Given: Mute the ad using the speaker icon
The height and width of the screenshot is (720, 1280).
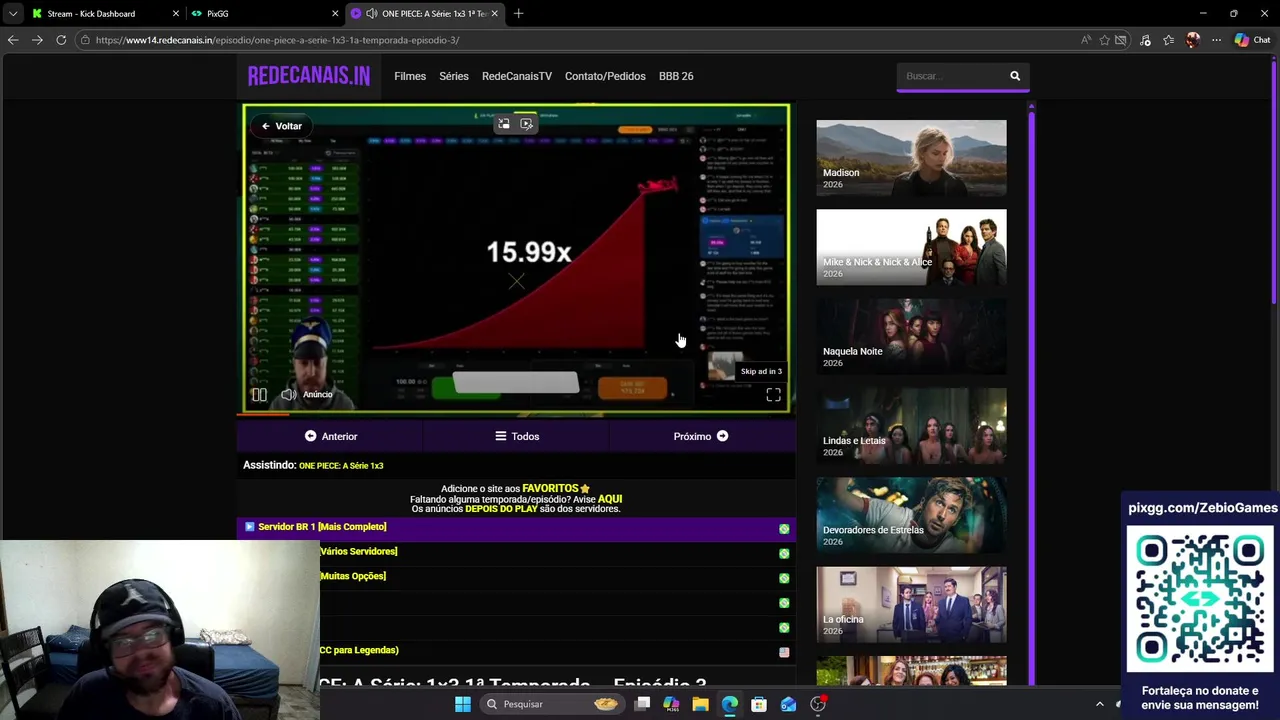Looking at the screenshot, I should tap(288, 395).
